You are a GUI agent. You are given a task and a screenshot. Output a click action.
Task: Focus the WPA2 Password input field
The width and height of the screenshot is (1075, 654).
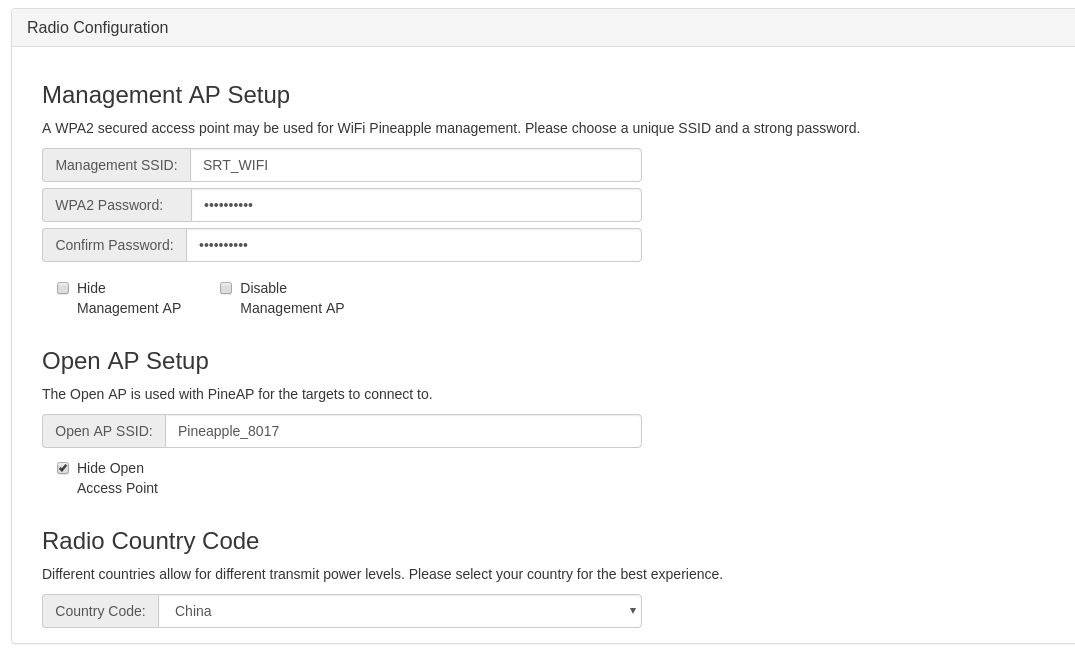coord(416,205)
